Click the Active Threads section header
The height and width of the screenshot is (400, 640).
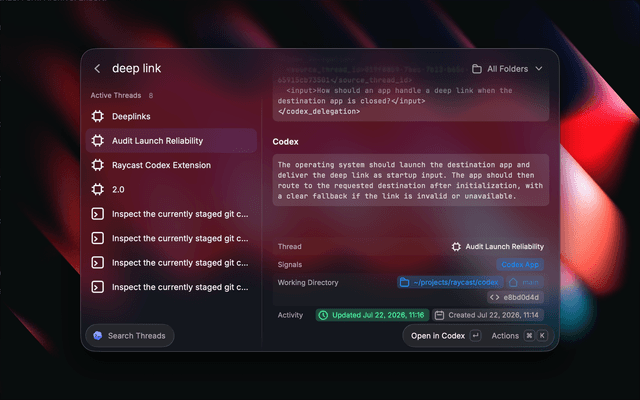click(116, 96)
